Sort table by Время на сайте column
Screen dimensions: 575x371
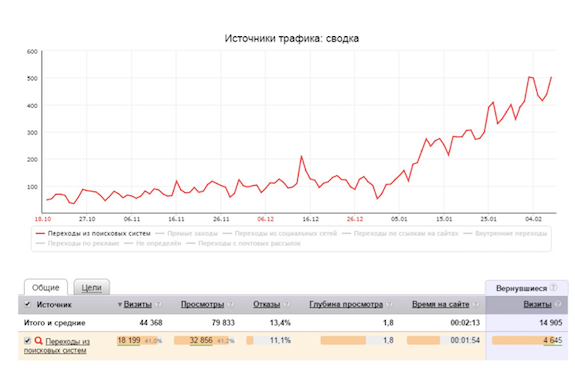tap(440, 304)
